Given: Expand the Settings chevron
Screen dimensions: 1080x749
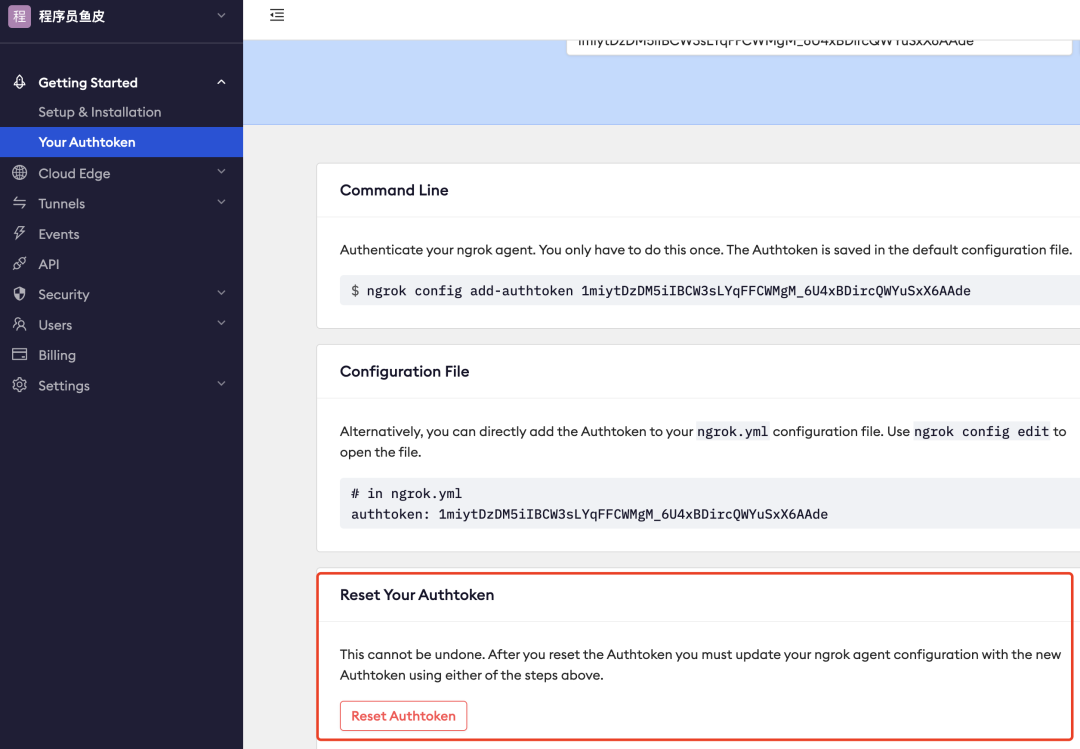Looking at the screenshot, I should [x=221, y=384].
